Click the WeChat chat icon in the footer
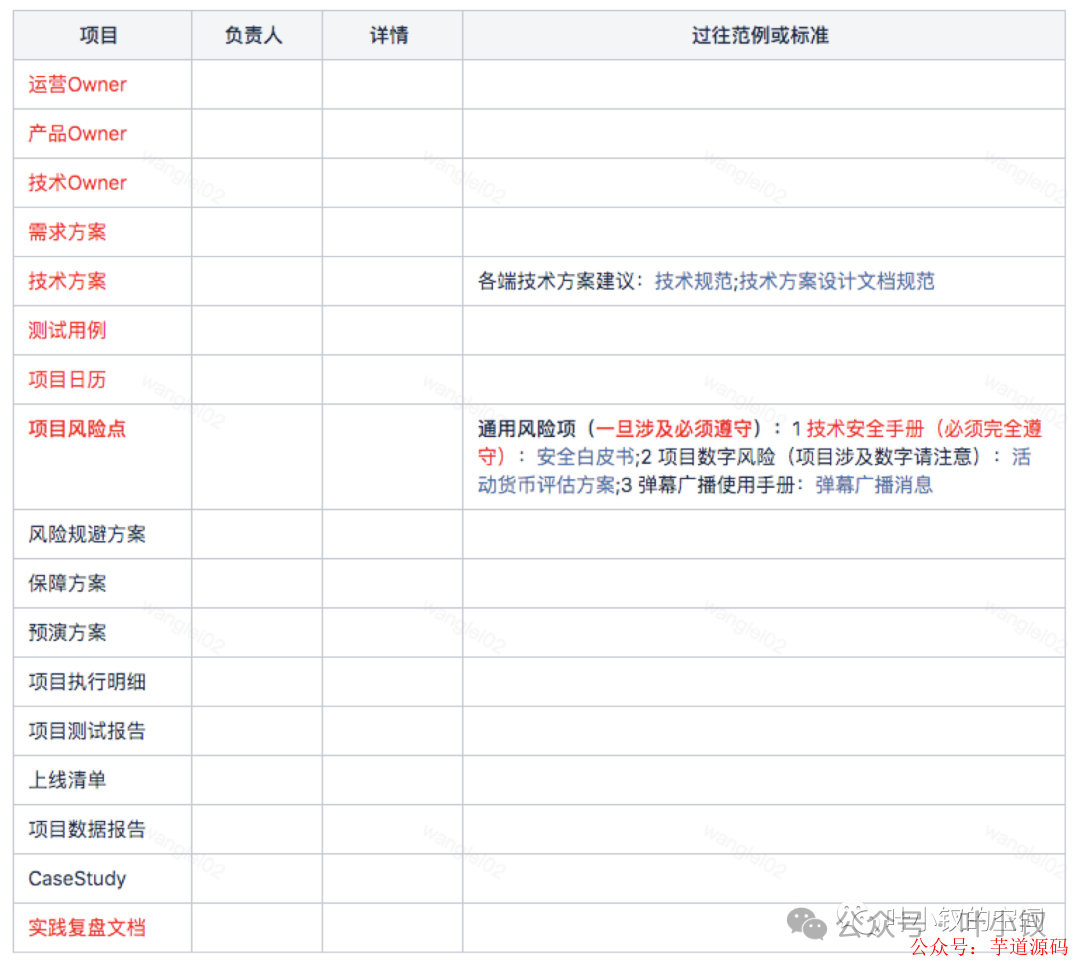 pyautogui.click(x=805, y=923)
